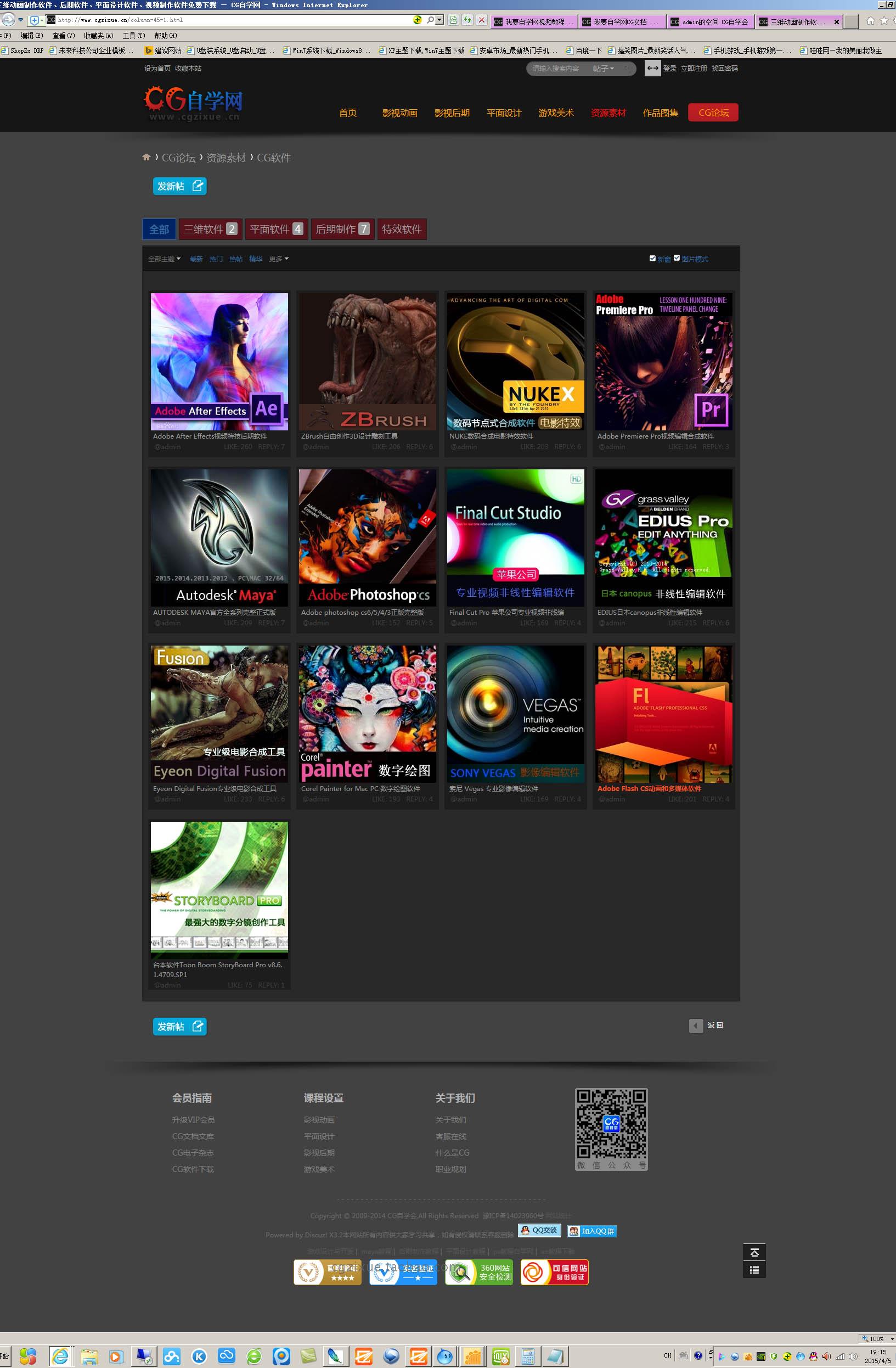Click the 最新 sort link

click(x=196, y=259)
